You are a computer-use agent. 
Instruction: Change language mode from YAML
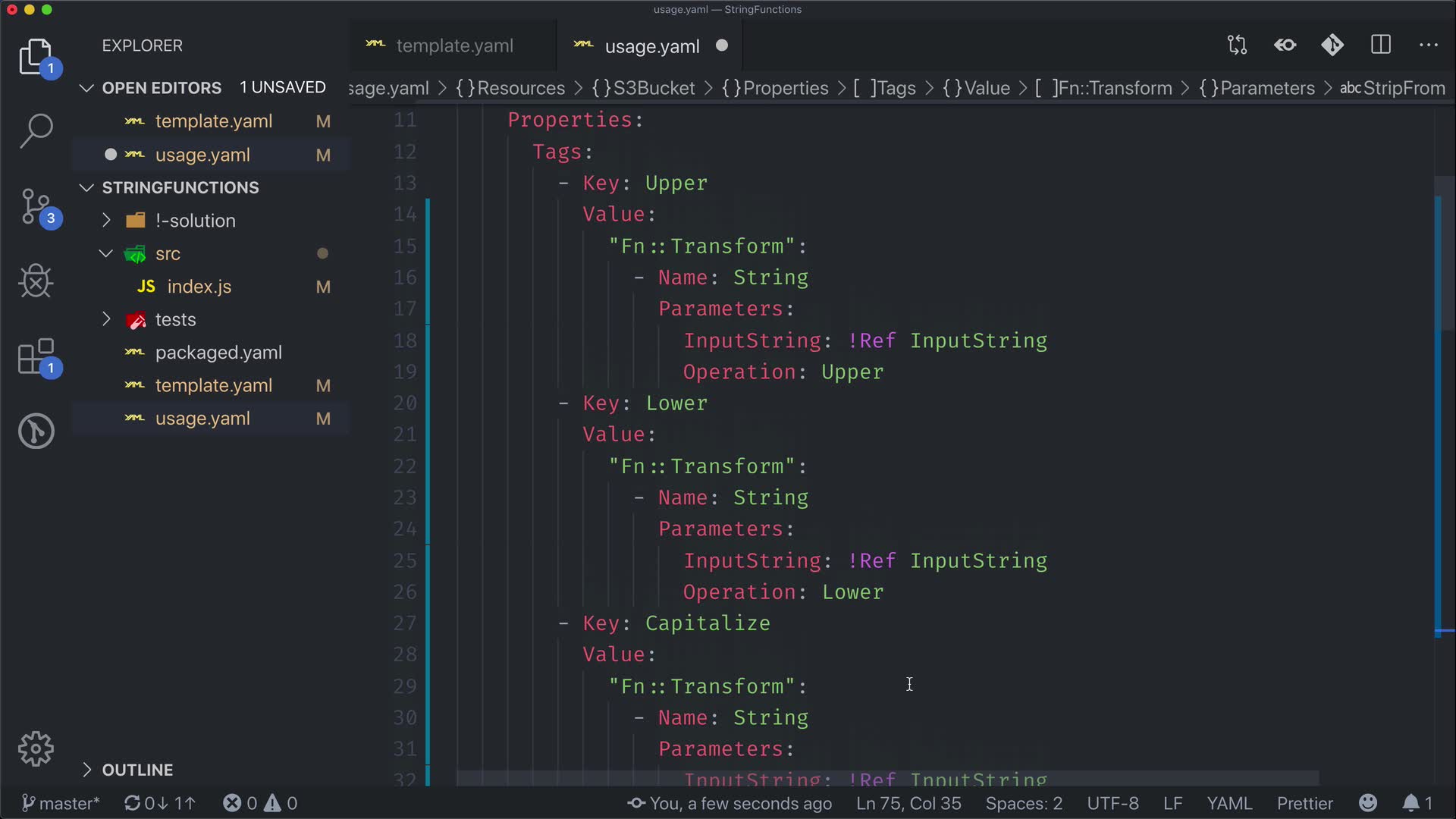tap(1228, 803)
